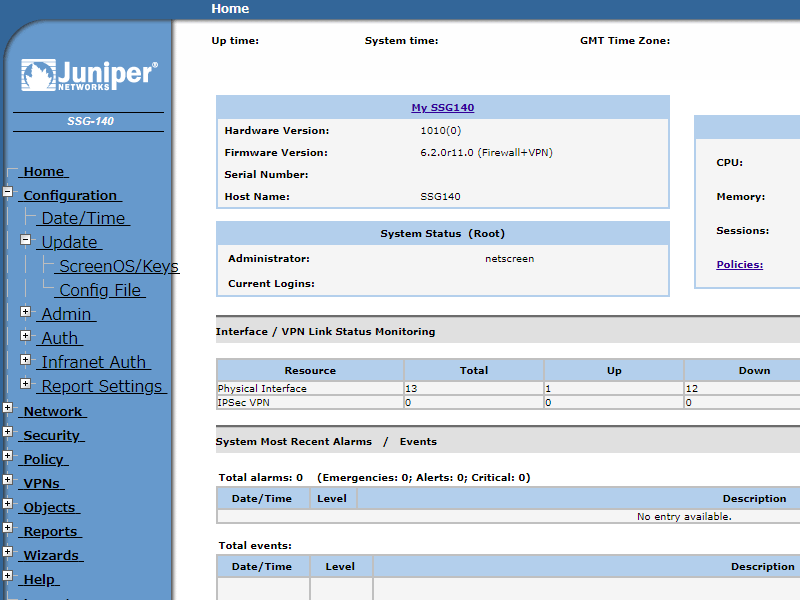Open the Home navigation link
The width and height of the screenshot is (800, 600).
[44, 171]
